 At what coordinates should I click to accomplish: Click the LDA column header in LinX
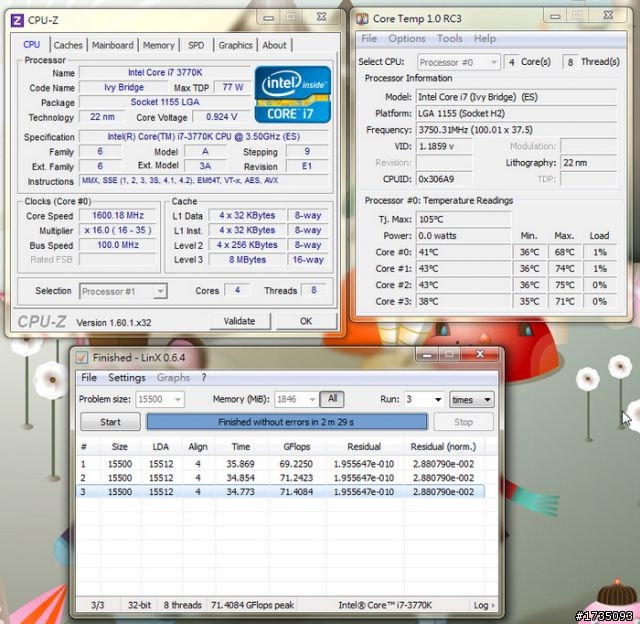(x=161, y=447)
